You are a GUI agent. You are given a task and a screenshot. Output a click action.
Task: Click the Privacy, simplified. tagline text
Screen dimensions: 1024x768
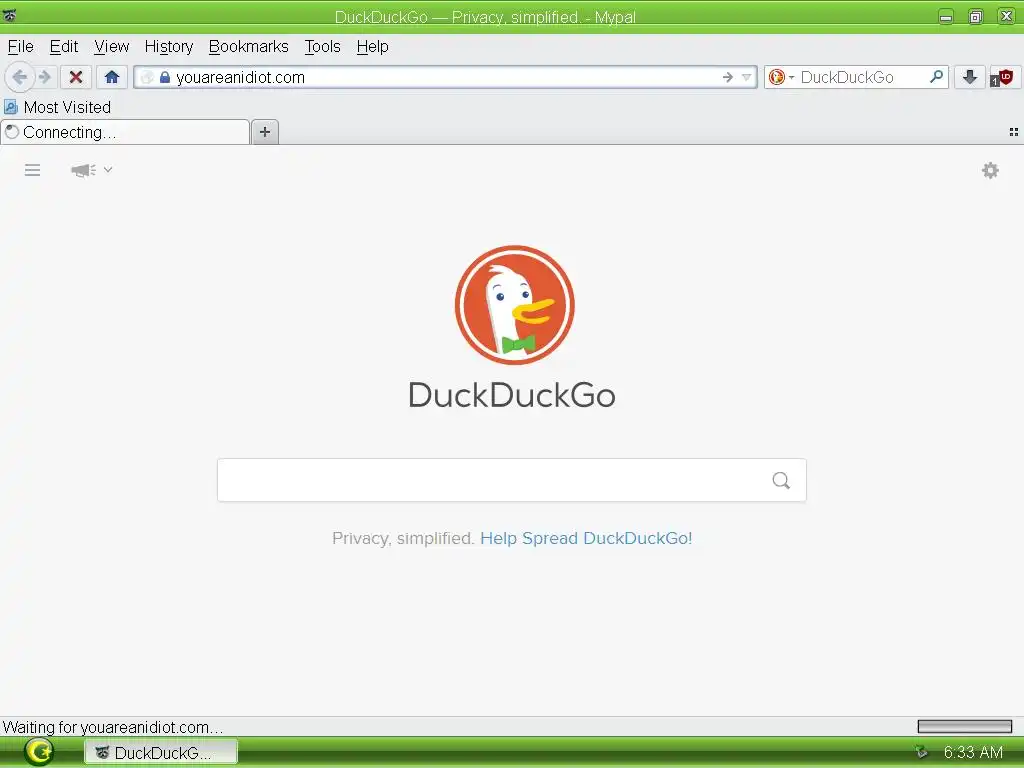[x=403, y=538]
